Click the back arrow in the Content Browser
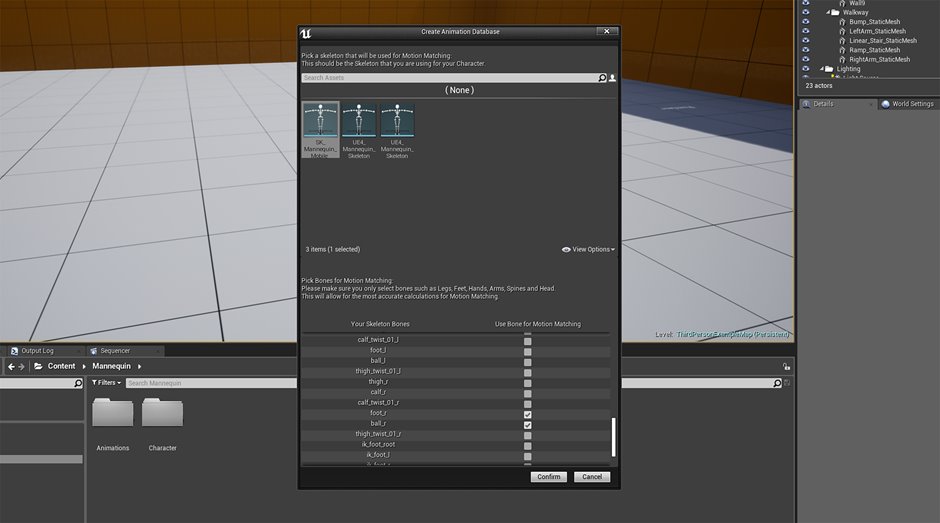Screen dimensions: 940x523 [x=11, y=366]
